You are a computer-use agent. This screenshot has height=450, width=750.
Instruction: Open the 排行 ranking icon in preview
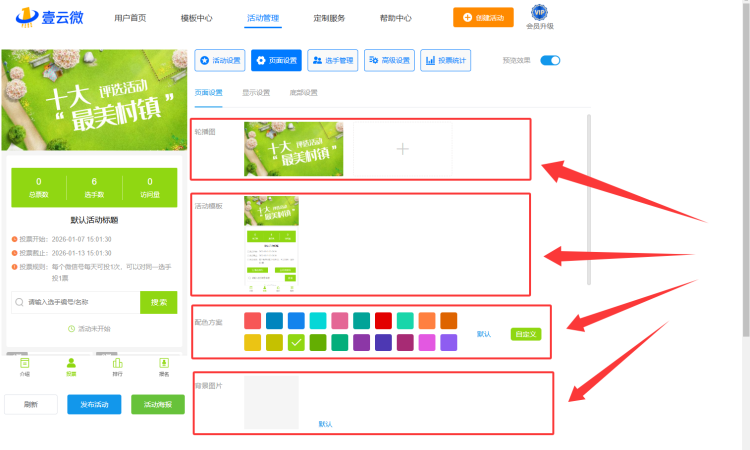(x=118, y=365)
